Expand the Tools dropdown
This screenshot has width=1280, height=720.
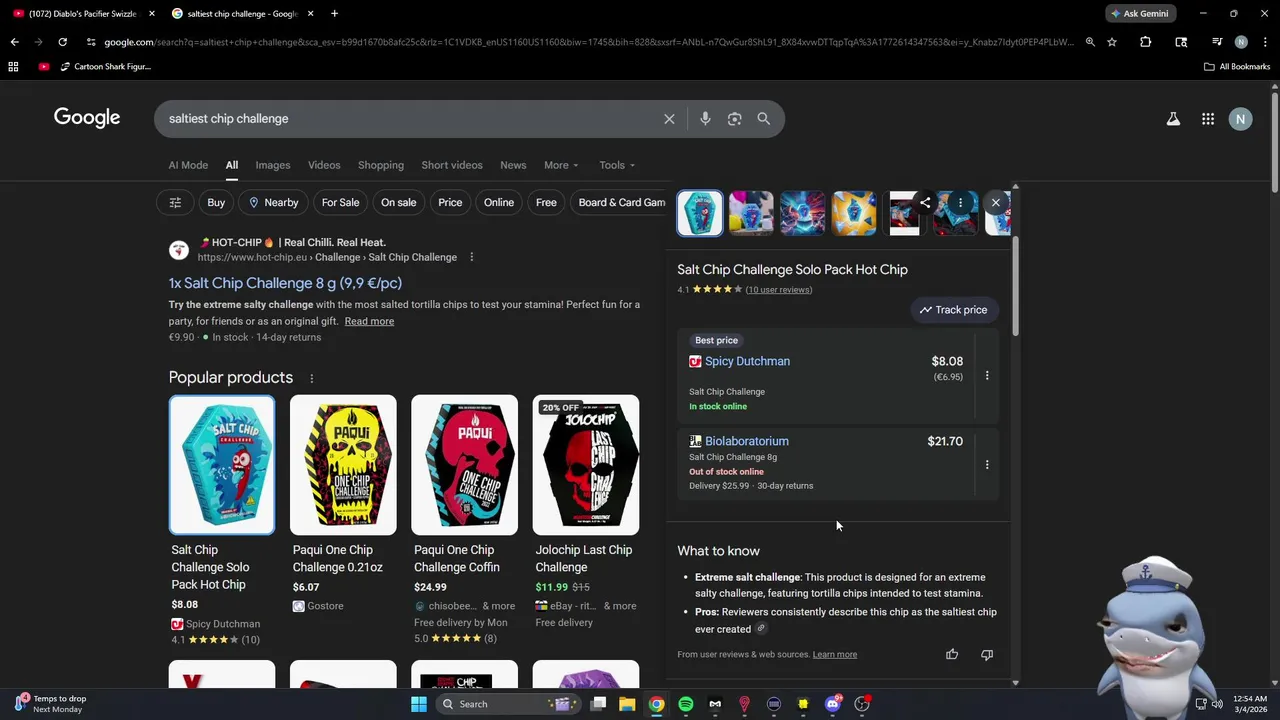tap(617, 165)
